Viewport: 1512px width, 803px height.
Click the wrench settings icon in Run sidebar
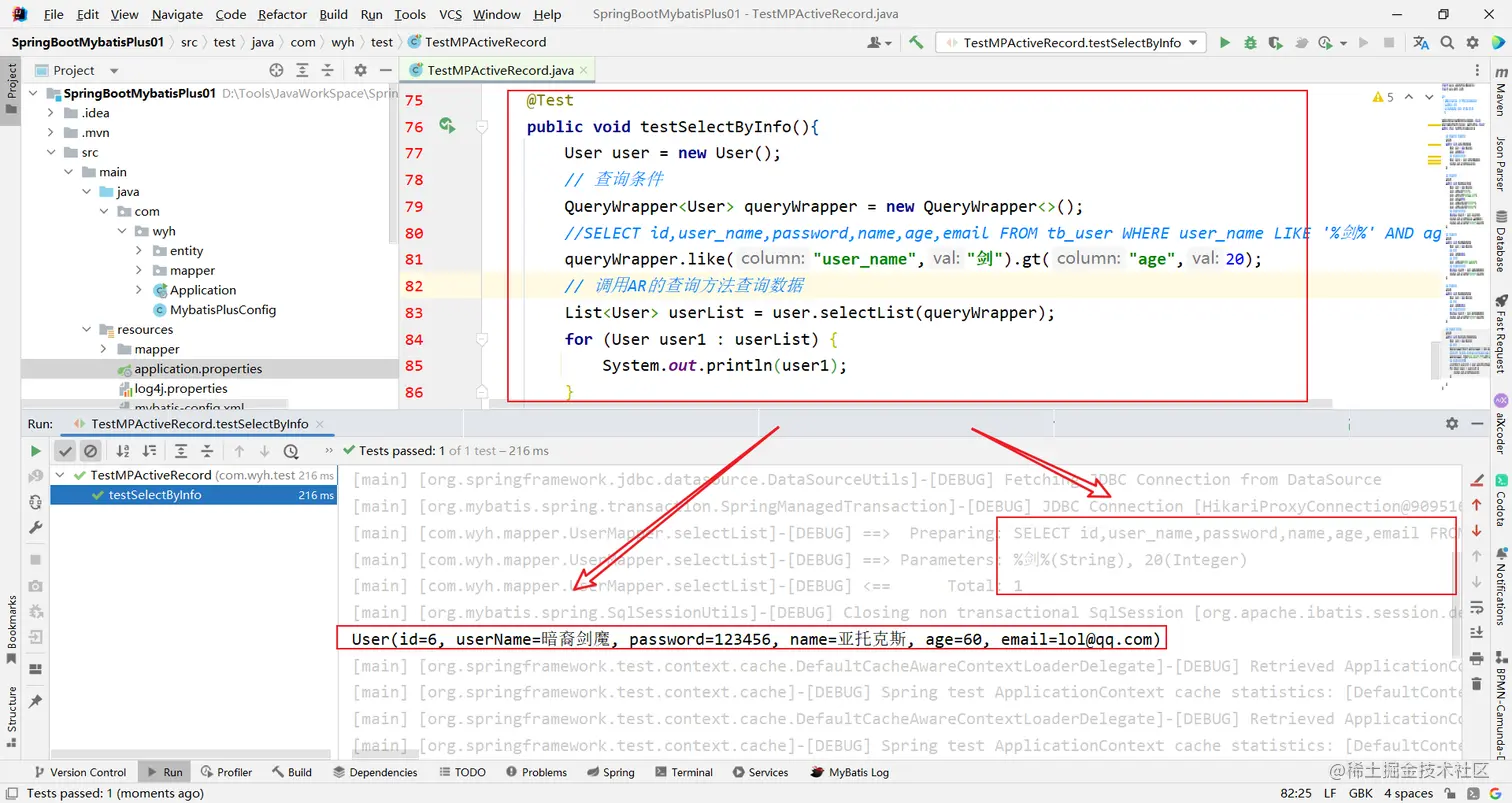click(x=36, y=527)
